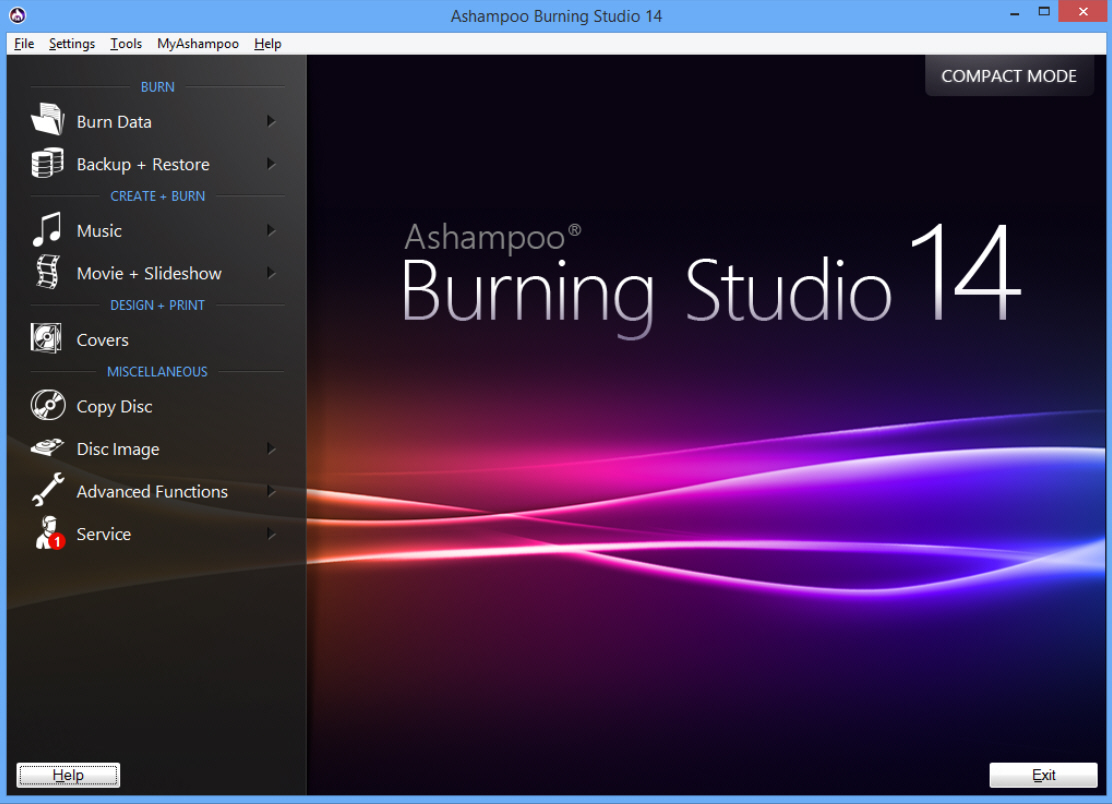
Task: Open the Tools menu
Action: point(126,43)
